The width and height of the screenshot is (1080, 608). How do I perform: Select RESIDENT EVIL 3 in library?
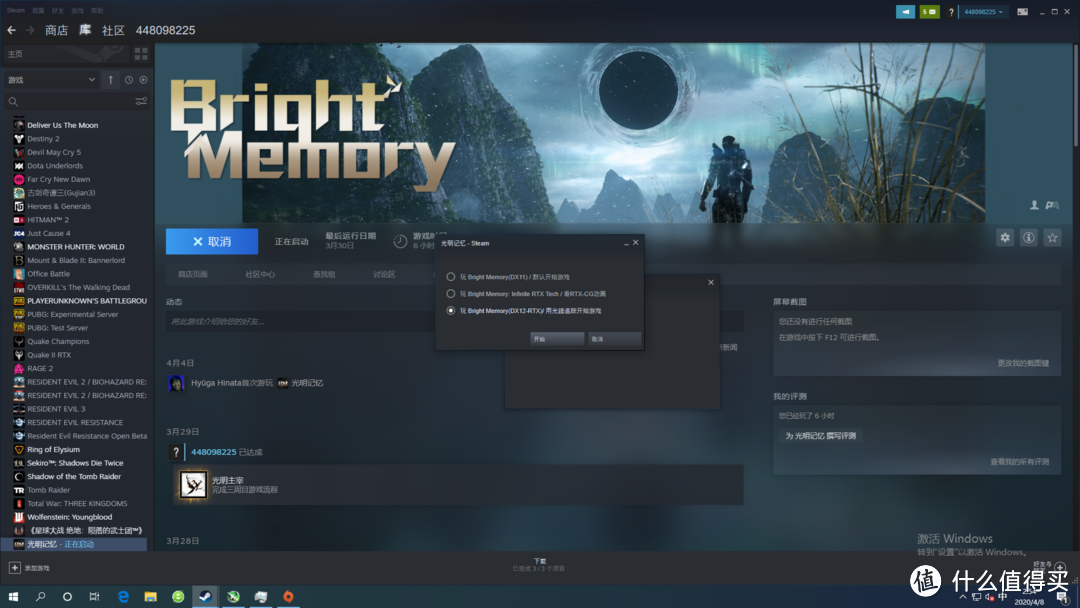(56, 409)
